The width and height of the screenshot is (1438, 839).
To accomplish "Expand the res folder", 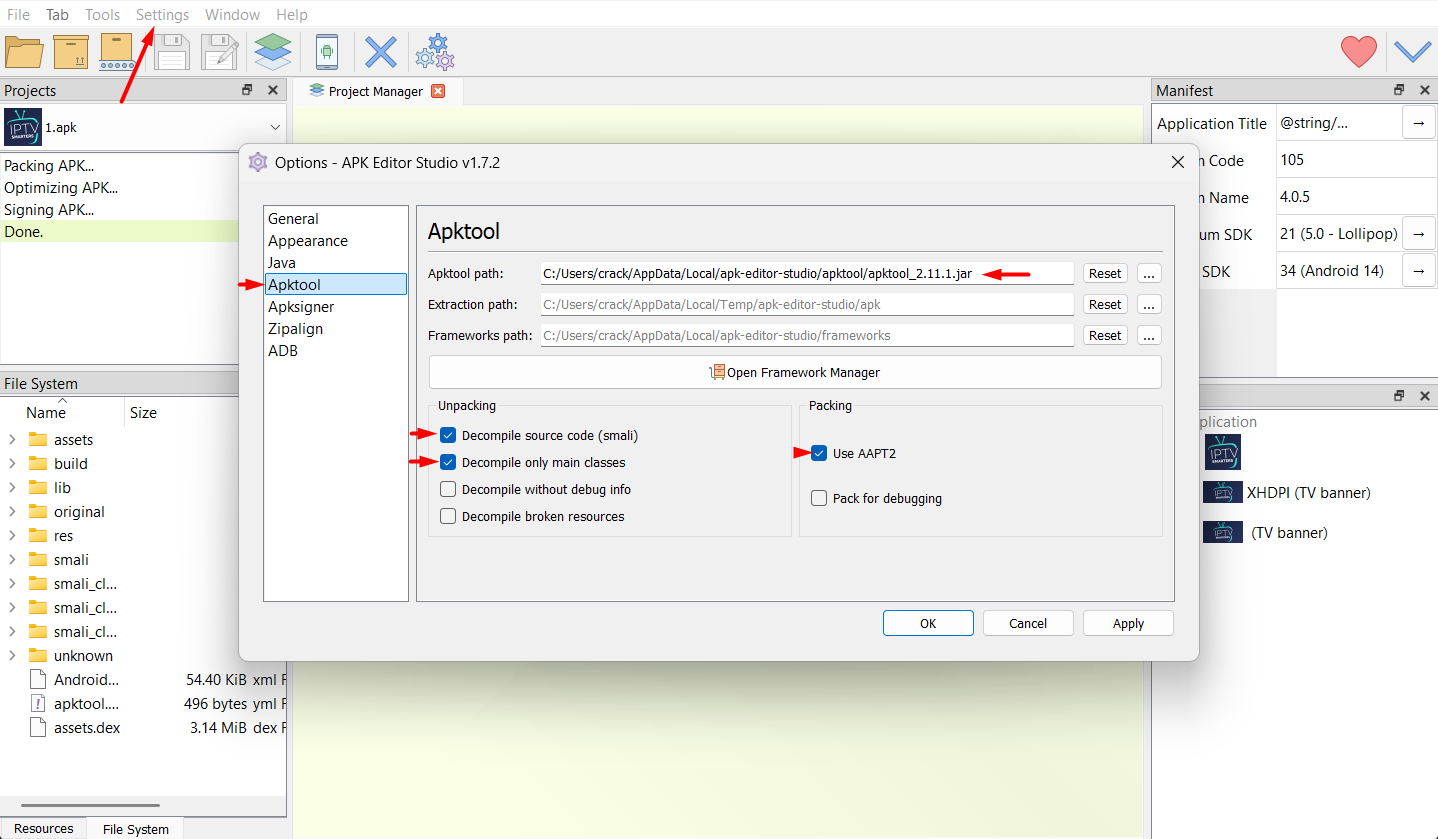I will 12,535.
